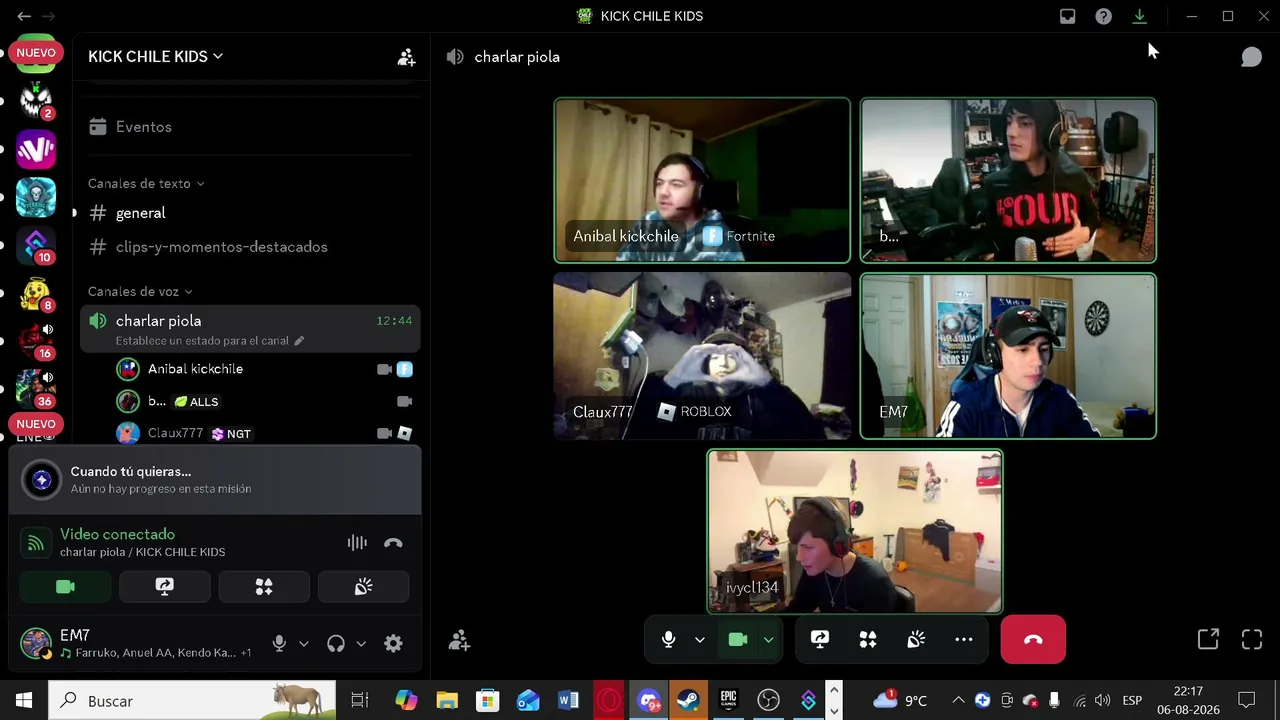
Task: Focus Anibal kickchile's video tile
Action: point(702,180)
